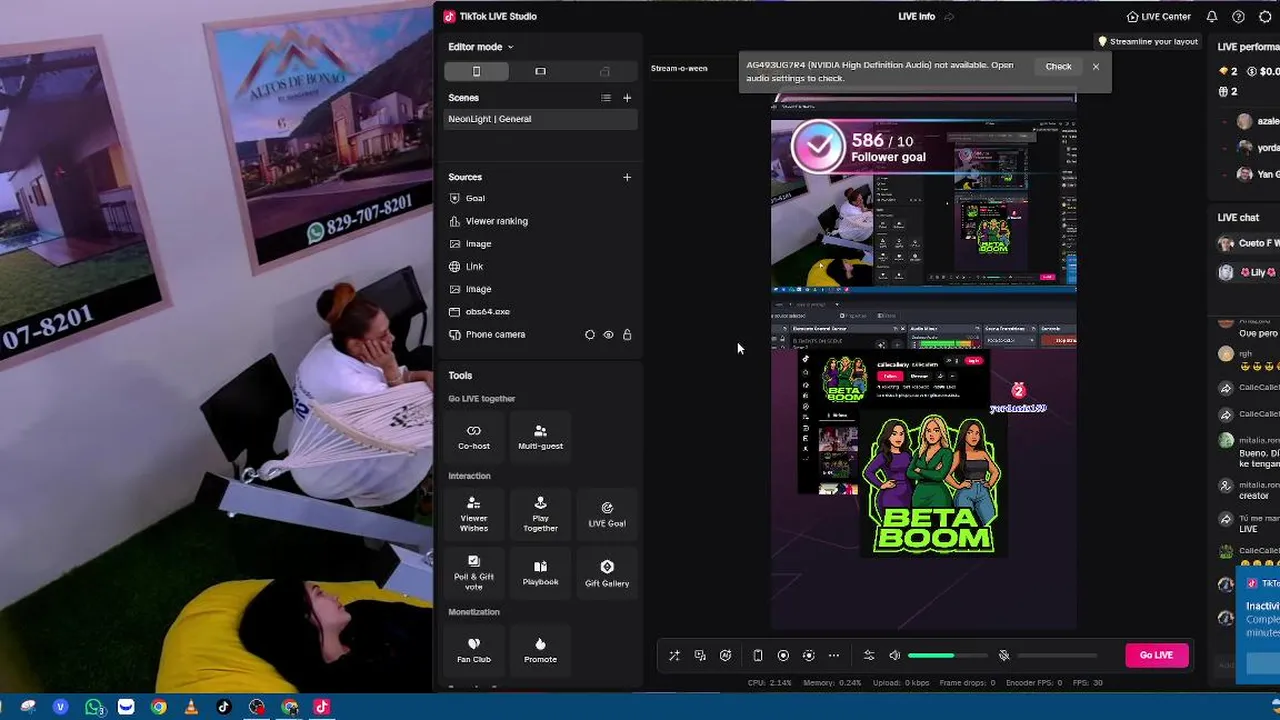Open the LIVE Goal tool
This screenshot has height=720, width=1280.
click(607, 514)
